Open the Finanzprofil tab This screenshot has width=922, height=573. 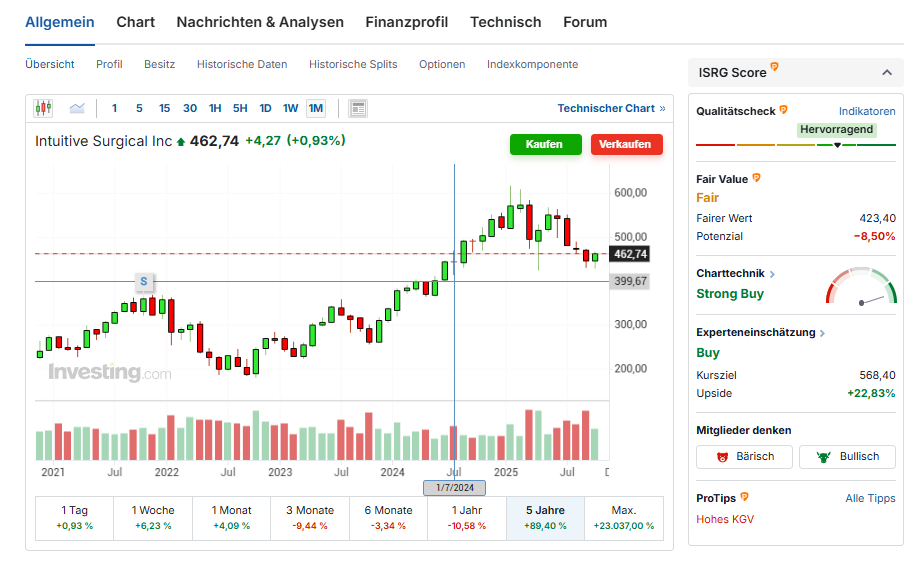coord(406,22)
